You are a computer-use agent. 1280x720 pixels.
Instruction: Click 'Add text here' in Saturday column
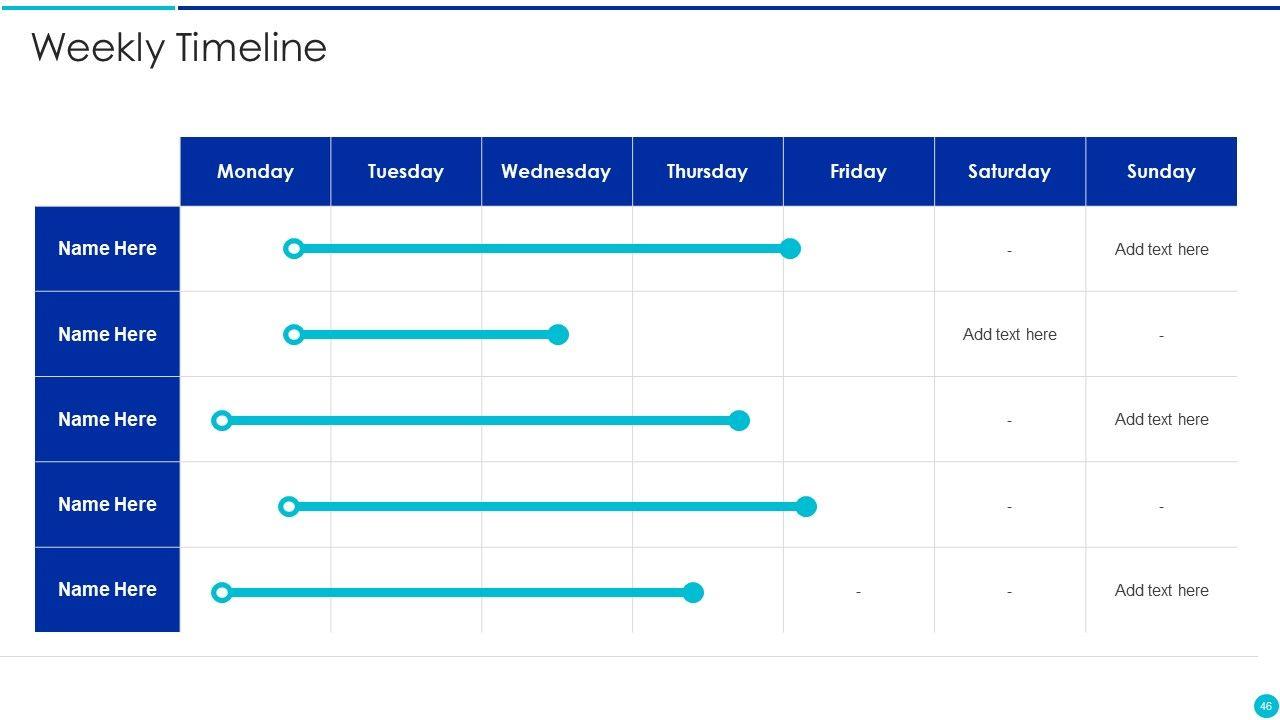[x=1009, y=334]
